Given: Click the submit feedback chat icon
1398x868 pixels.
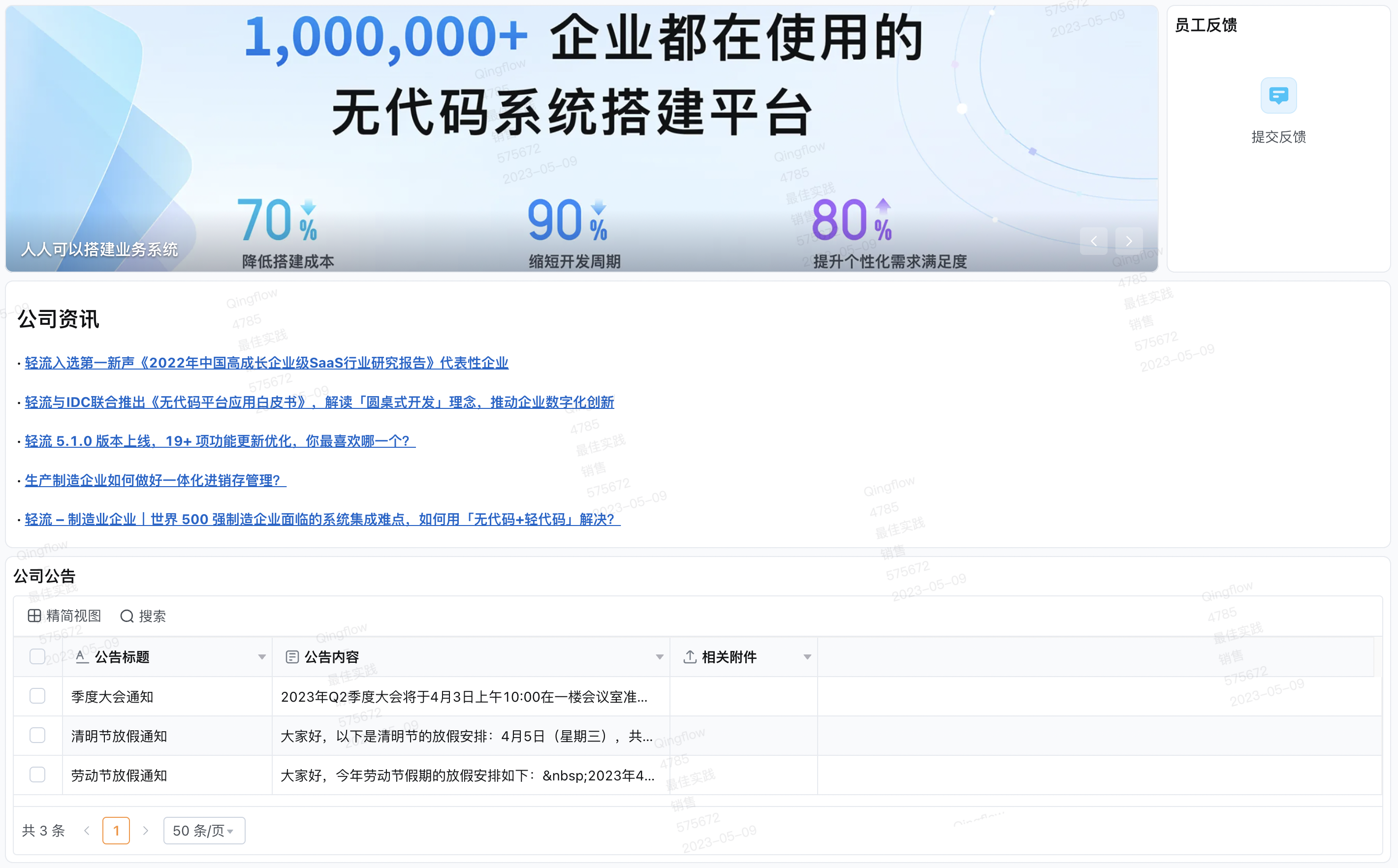Looking at the screenshot, I should tap(1278, 95).
